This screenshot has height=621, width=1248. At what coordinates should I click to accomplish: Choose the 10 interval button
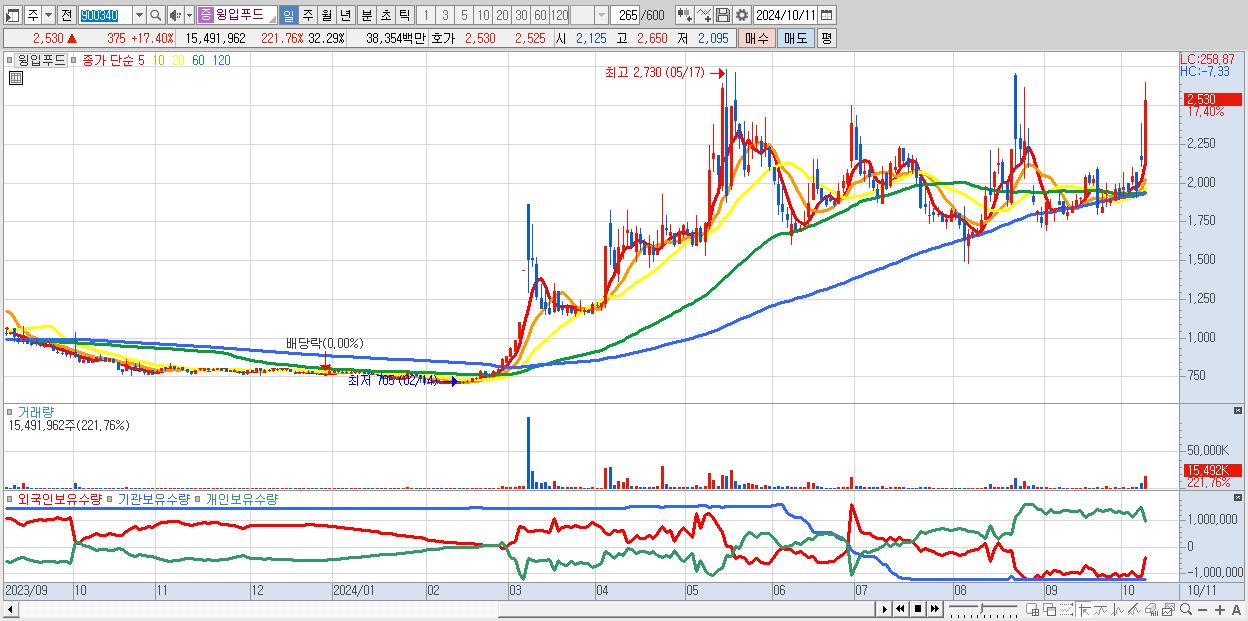[x=483, y=15]
